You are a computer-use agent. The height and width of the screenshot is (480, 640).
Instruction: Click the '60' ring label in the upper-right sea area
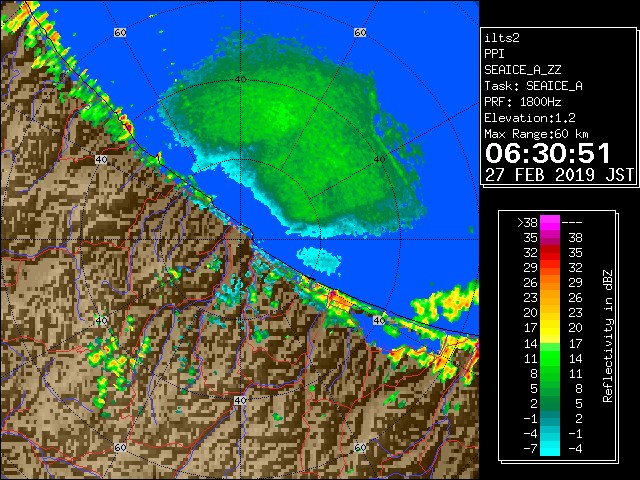pyautogui.click(x=360, y=32)
